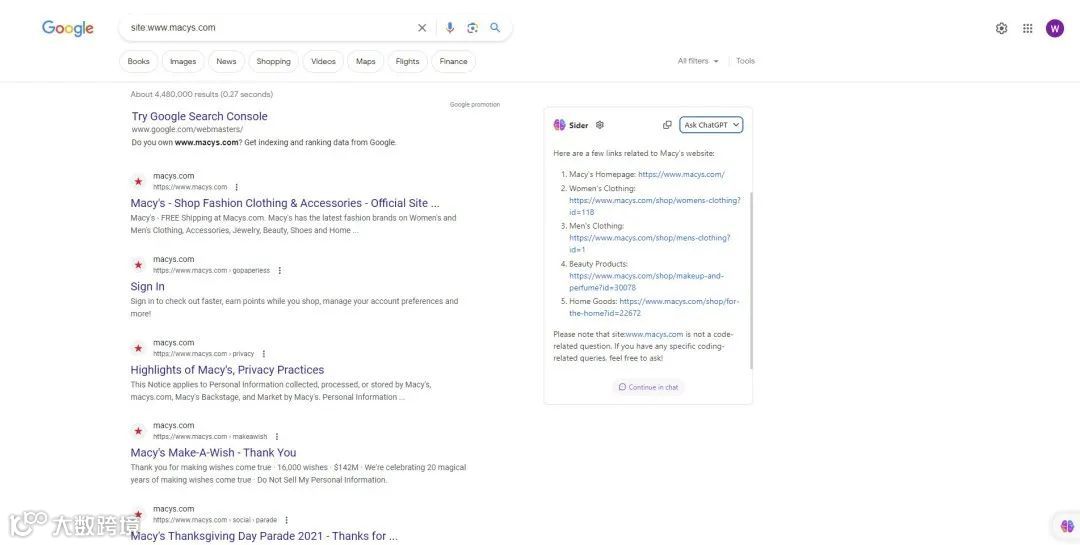Open Macy's Shop Fashion Clothing official site result
The width and height of the screenshot is (1080, 545).
pos(284,203)
